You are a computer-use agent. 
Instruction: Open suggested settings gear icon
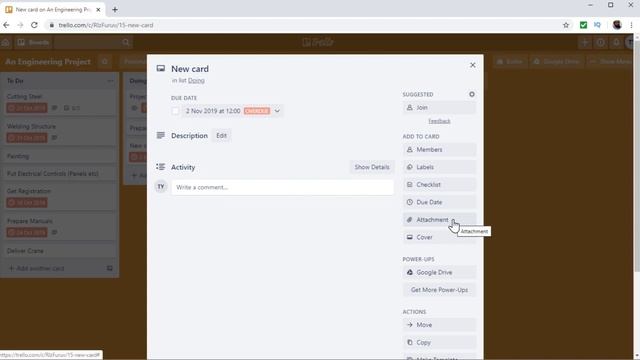(x=471, y=94)
